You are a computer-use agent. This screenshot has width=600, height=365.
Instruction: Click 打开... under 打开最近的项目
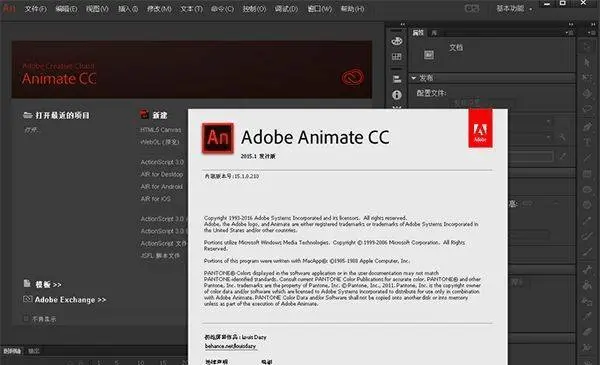31,130
